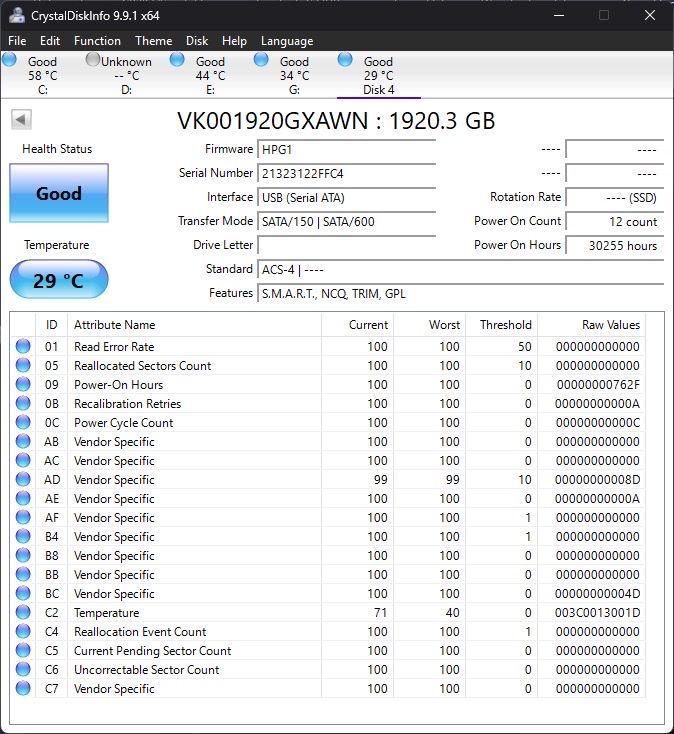The image size is (674, 734).
Task: Click the status orb for attribute AF
Action: [23, 517]
